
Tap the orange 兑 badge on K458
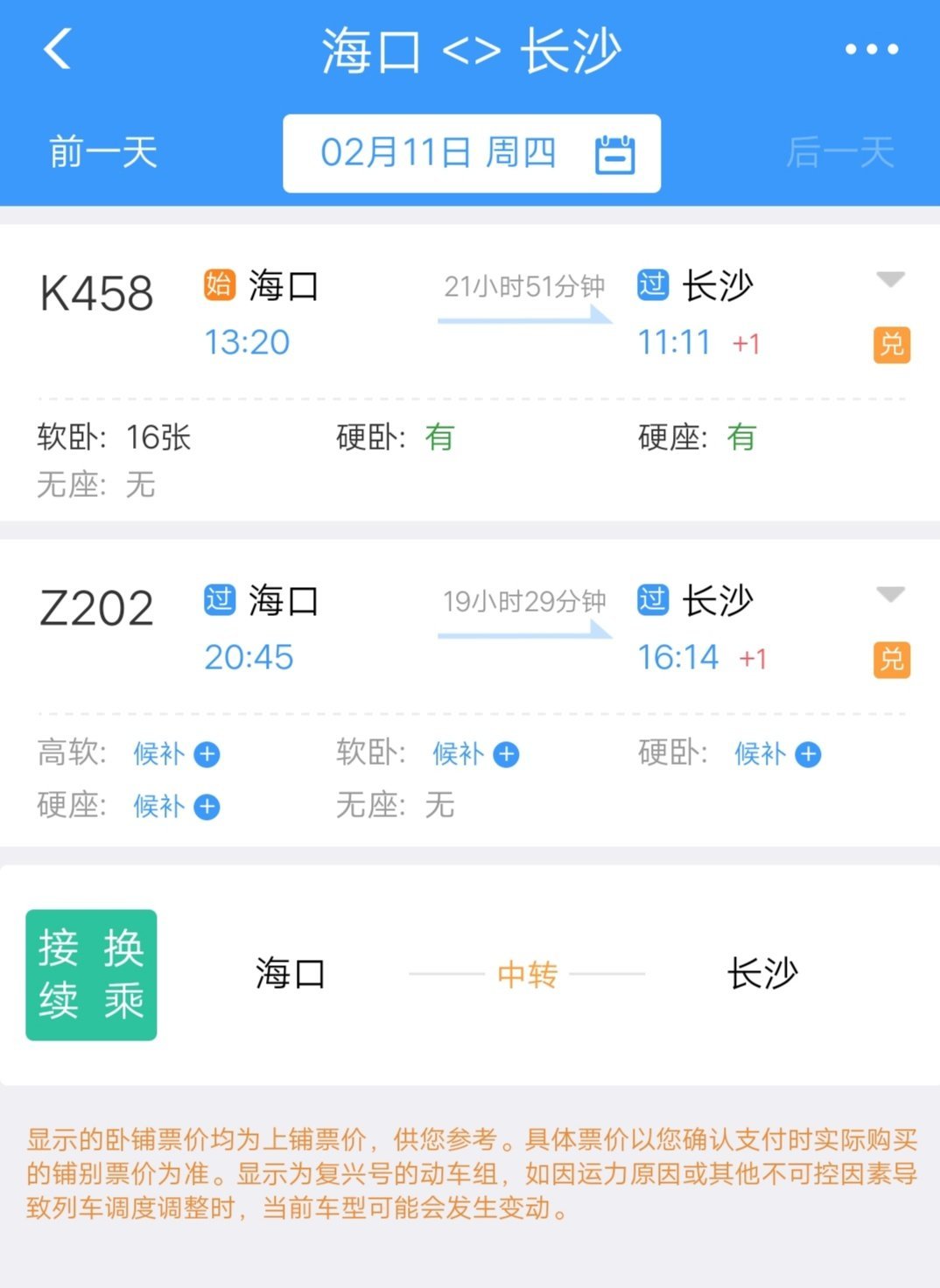pos(892,344)
